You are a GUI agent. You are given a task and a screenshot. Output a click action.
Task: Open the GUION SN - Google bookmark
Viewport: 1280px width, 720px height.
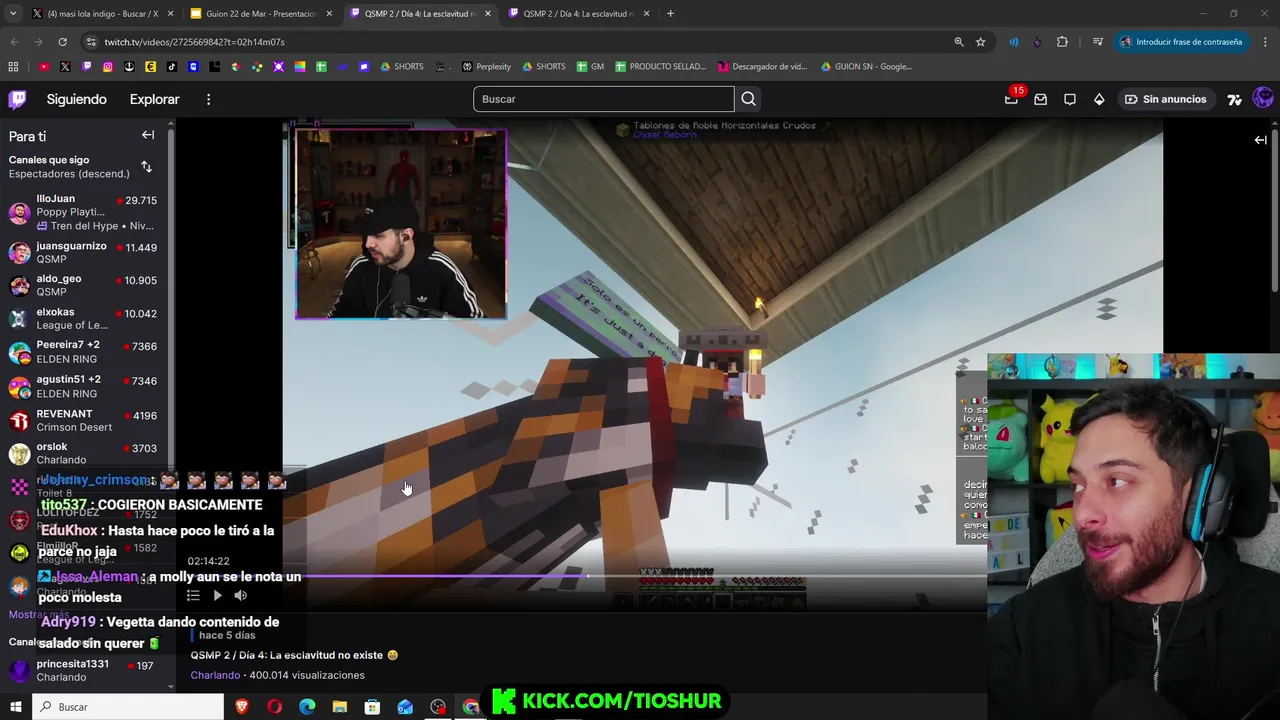click(865, 67)
